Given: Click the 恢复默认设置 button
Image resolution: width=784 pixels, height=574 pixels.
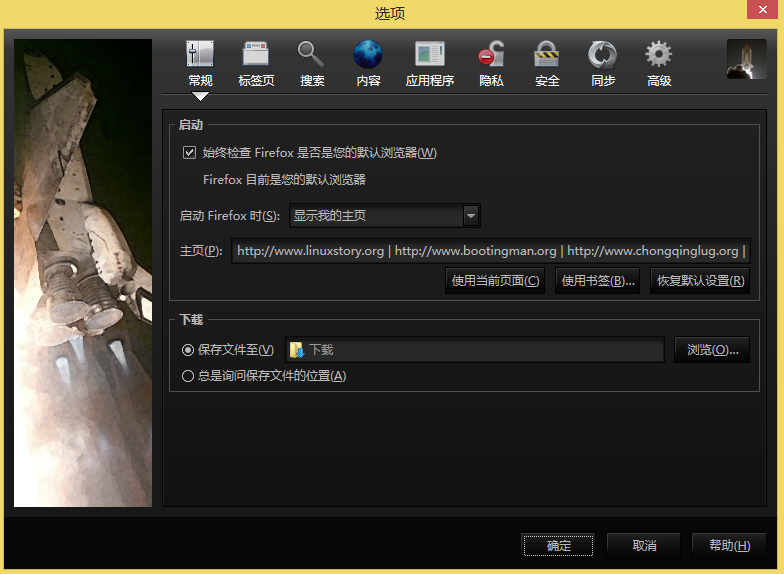Looking at the screenshot, I should (700, 281).
